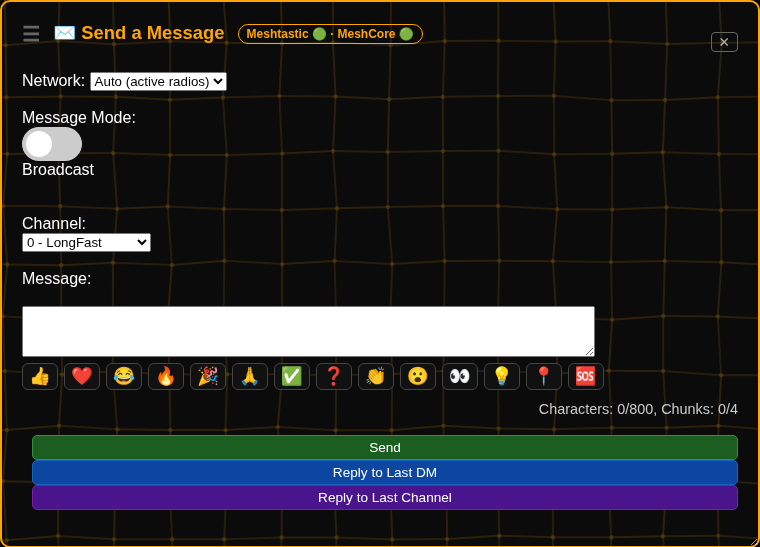Insert the party popper emoji

[x=208, y=376]
